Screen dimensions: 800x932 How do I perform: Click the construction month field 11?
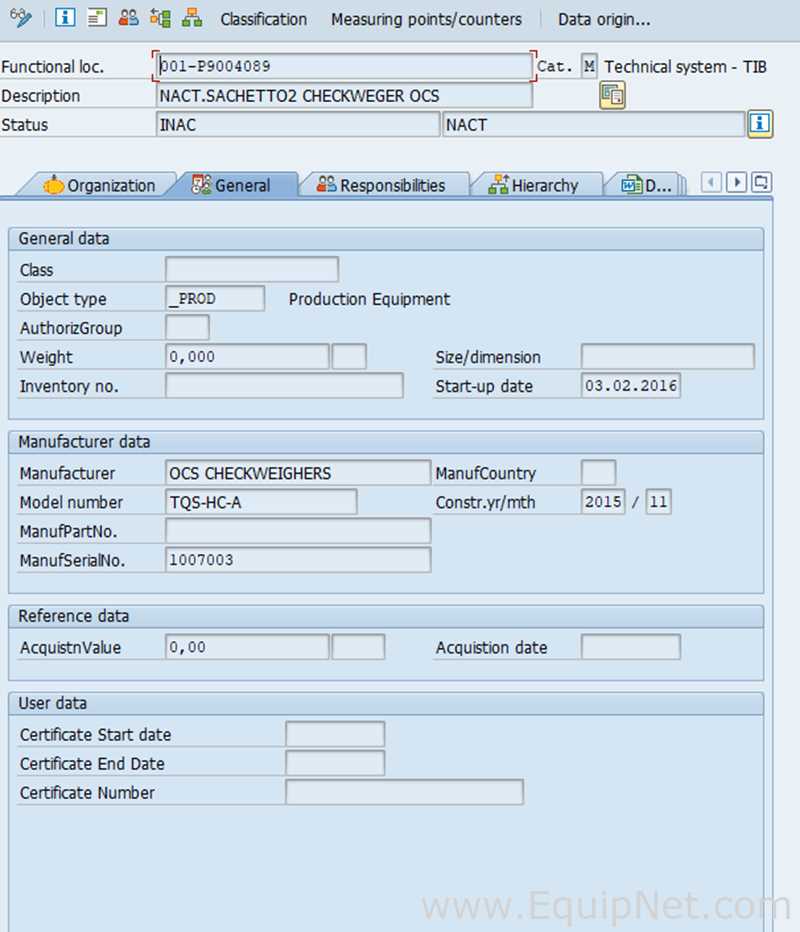click(x=659, y=502)
